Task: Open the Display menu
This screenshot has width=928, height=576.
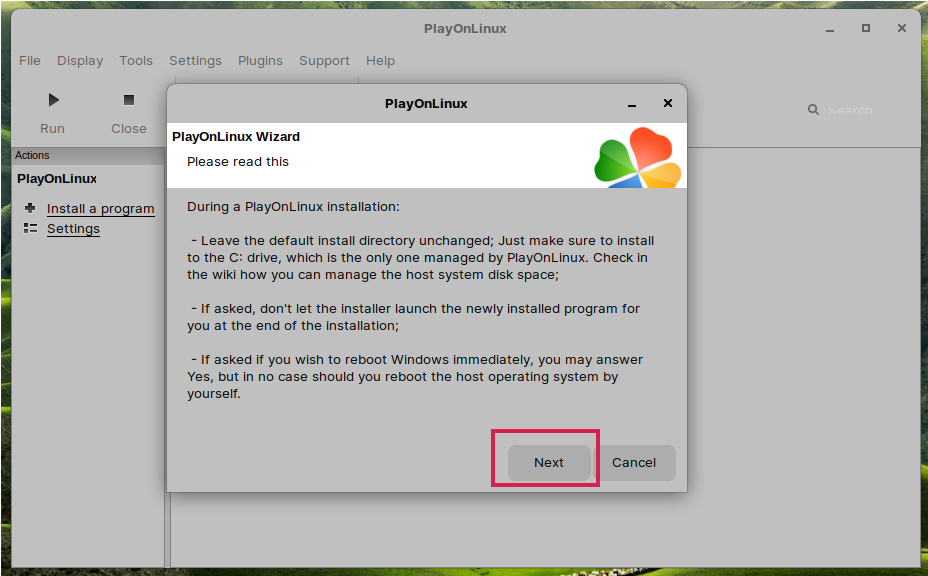Action: point(80,60)
